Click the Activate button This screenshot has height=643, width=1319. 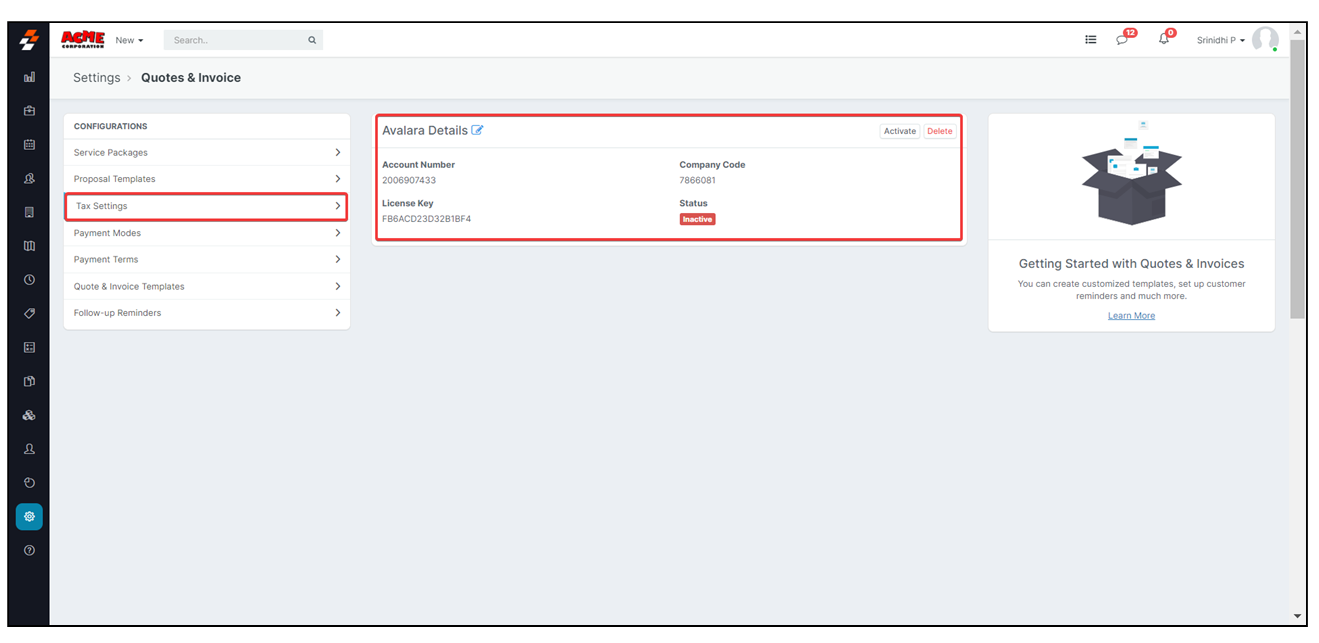pos(900,131)
